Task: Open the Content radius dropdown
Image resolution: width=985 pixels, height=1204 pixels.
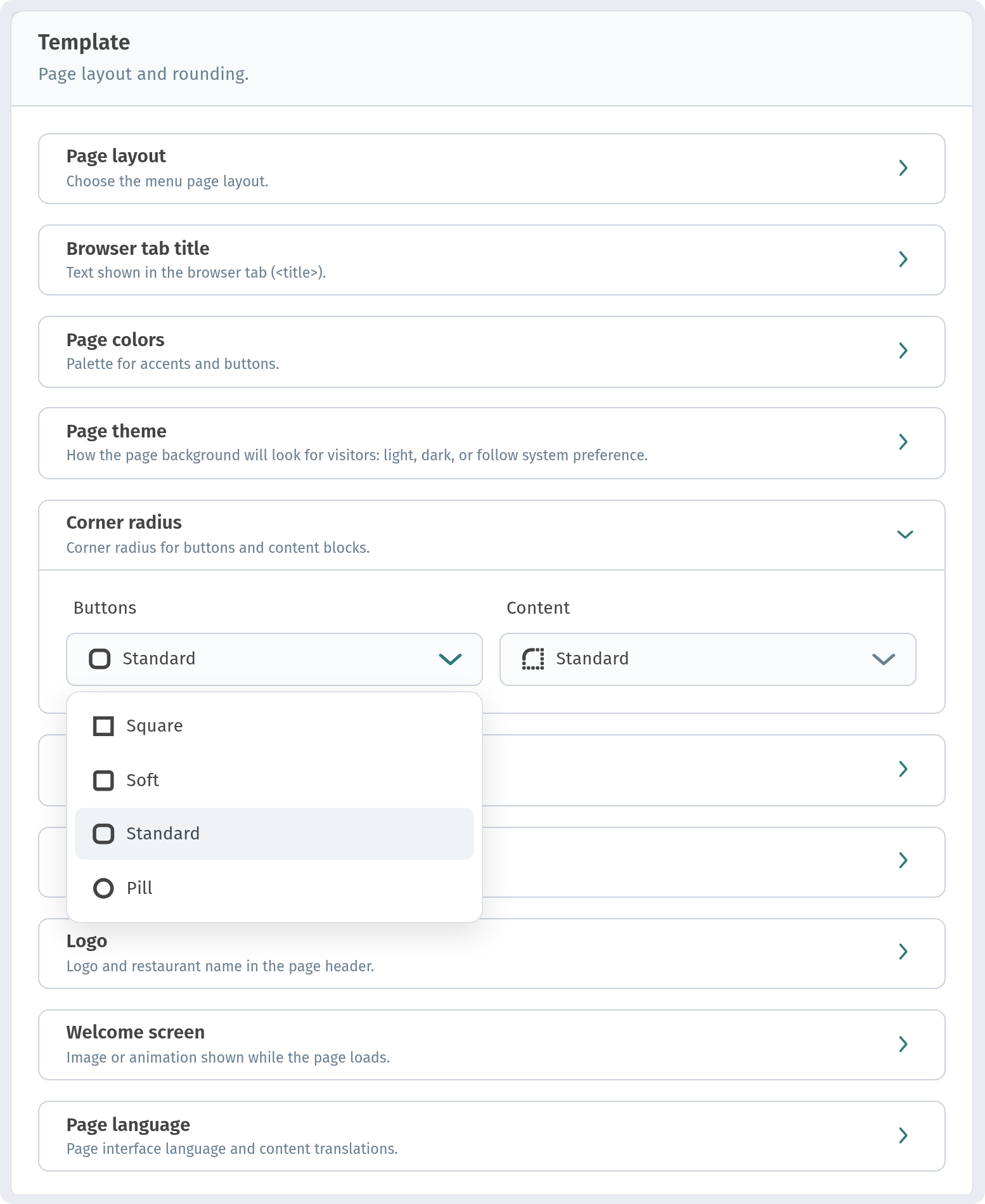Action: click(x=708, y=659)
